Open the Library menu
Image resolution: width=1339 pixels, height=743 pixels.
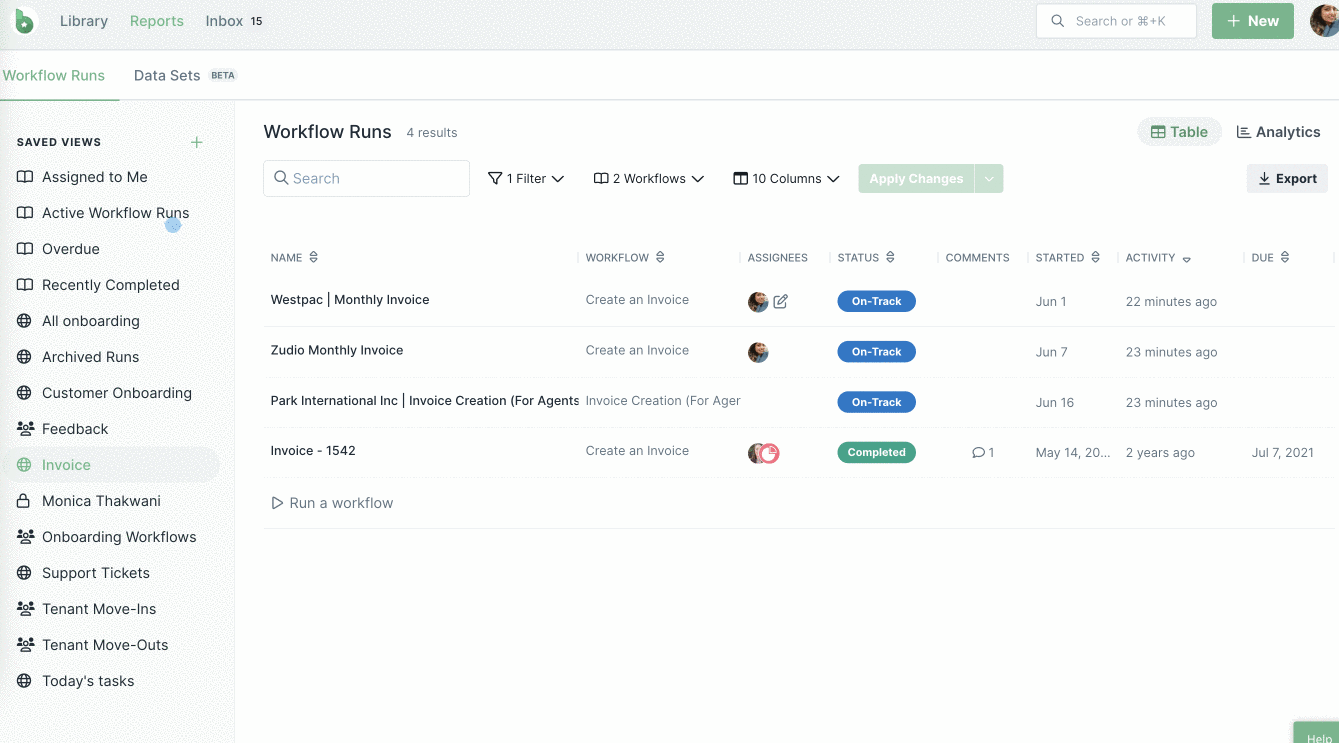click(x=84, y=21)
